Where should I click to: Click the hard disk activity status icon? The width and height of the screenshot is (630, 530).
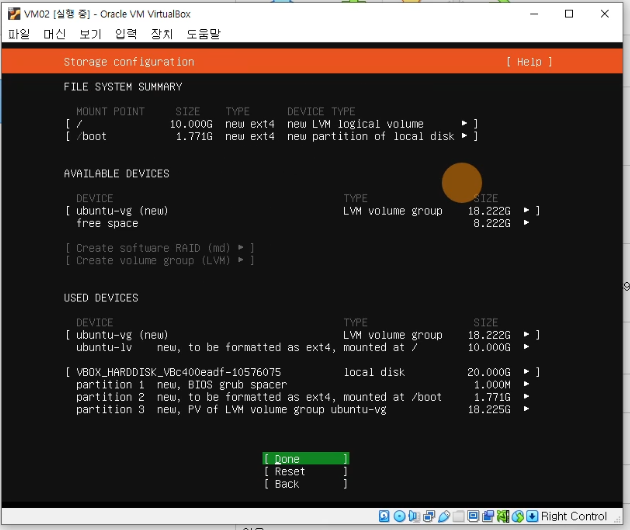(384, 516)
